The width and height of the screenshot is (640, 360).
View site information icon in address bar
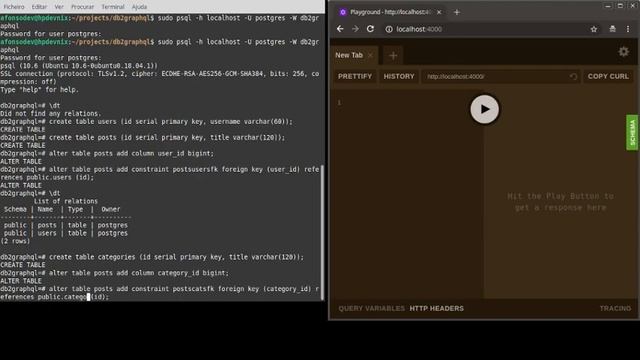[x=389, y=29]
